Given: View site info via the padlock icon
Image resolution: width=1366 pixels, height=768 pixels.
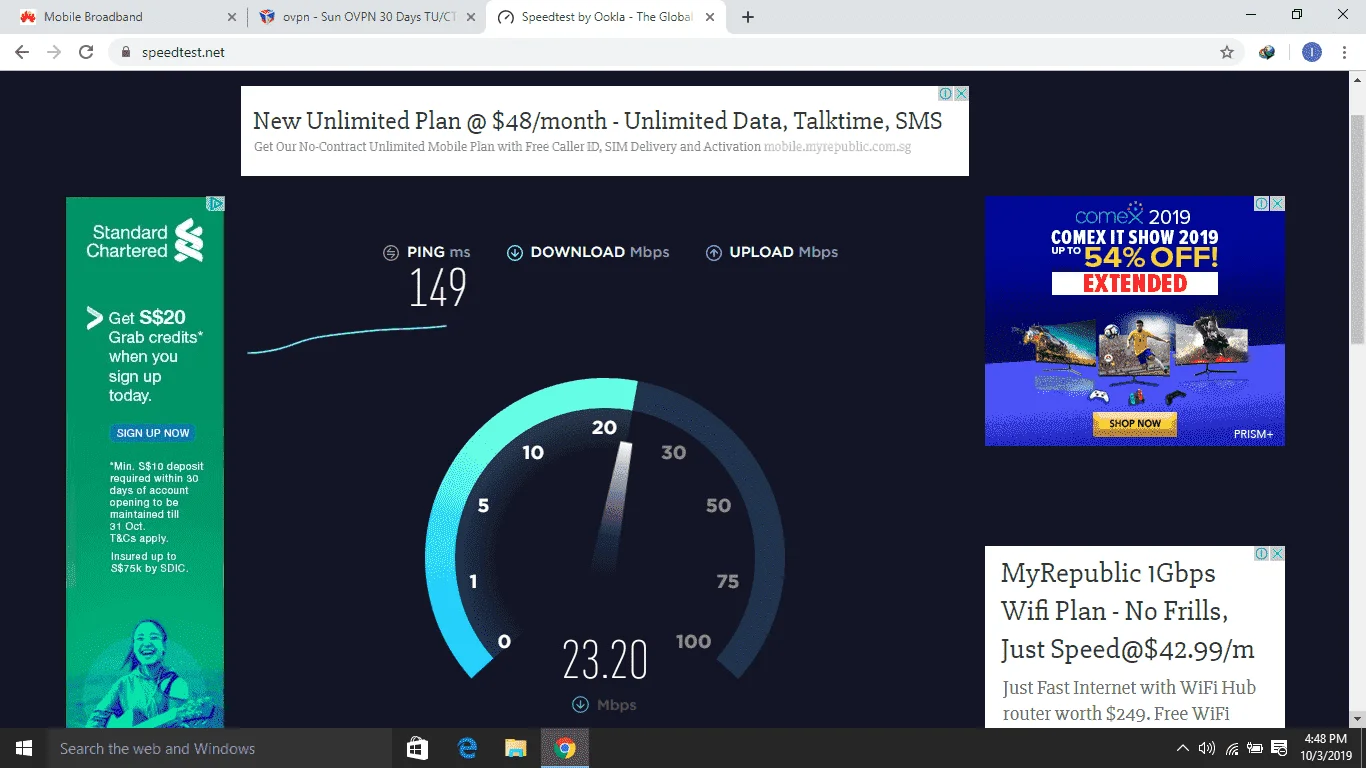Looking at the screenshot, I should (126, 53).
